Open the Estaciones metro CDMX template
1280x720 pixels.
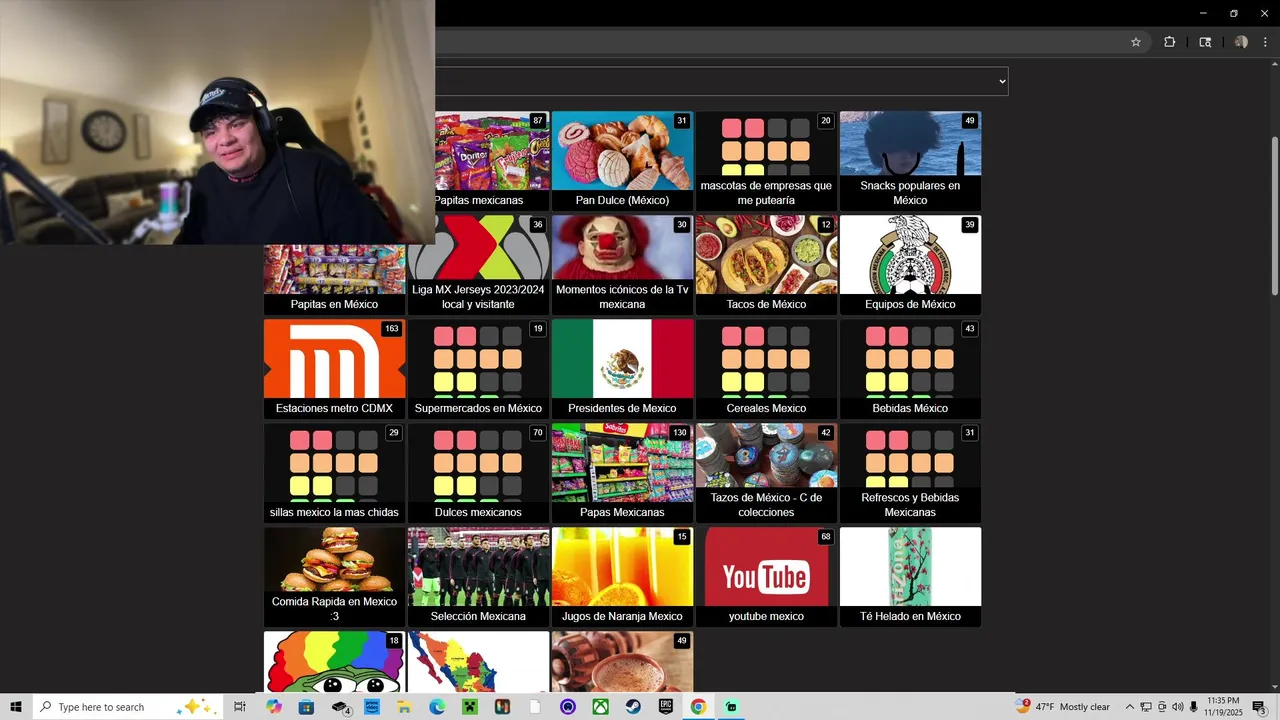pyautogui.click(x=334, y=368)
